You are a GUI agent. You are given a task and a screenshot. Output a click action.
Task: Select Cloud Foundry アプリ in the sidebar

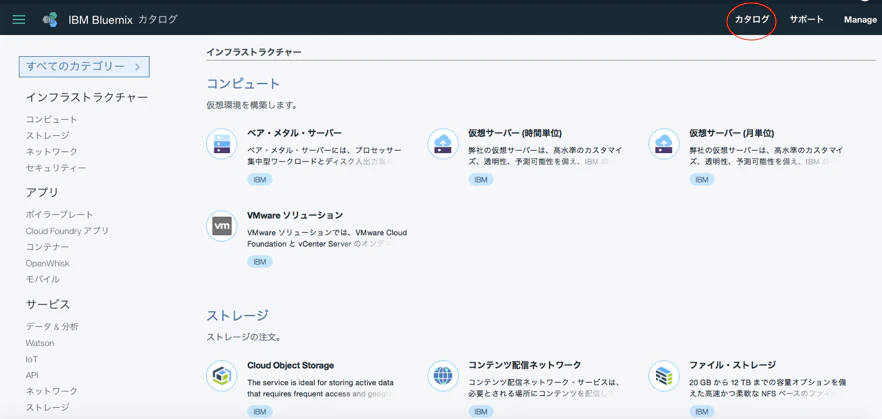67,231
